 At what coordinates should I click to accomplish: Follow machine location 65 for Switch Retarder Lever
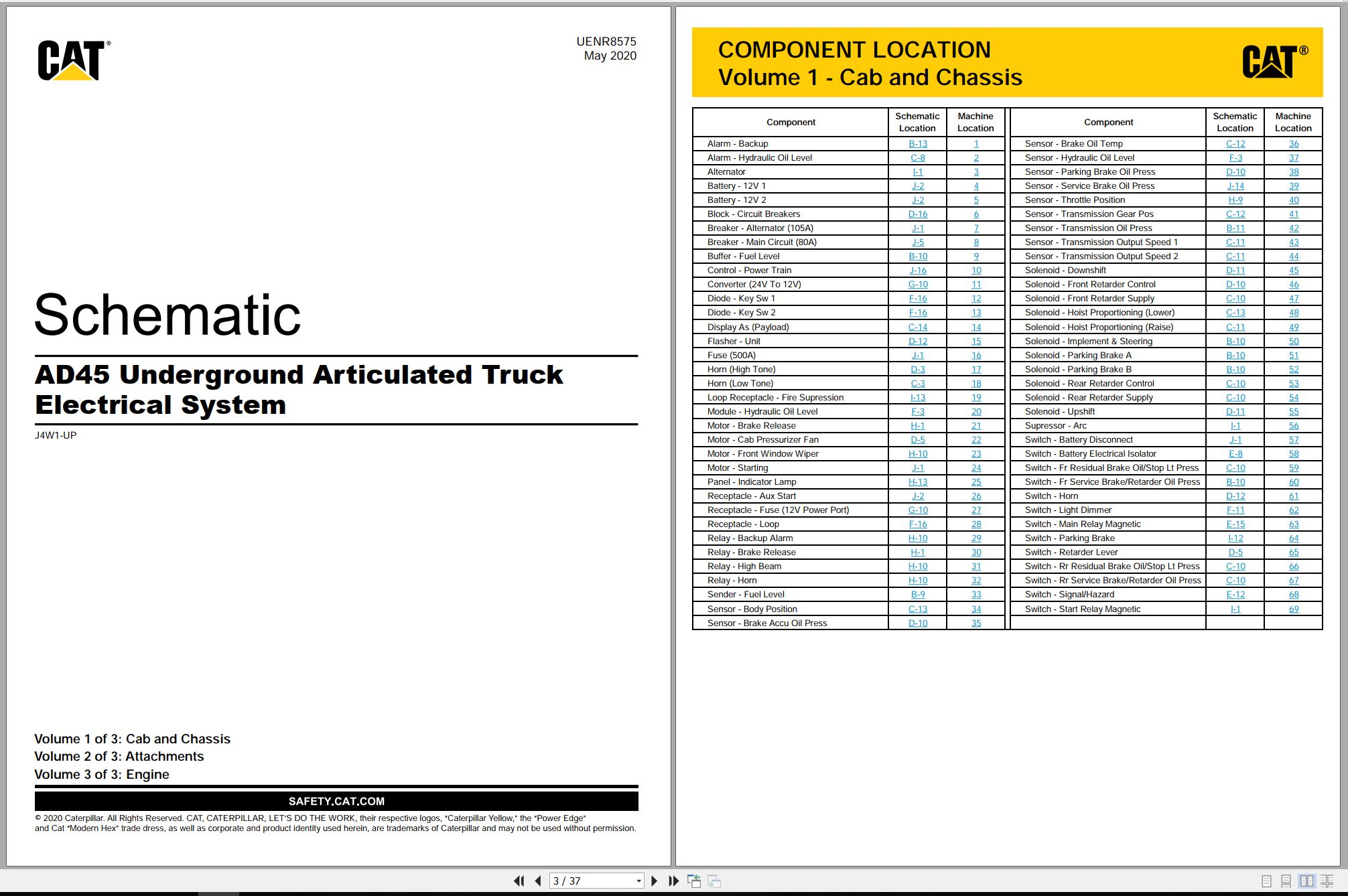tap(1294, 552)
